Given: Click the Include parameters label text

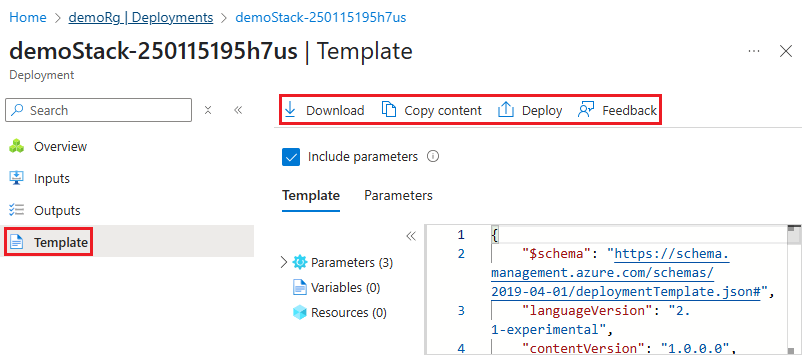Looking at the screenshot, I should point(363,156).
